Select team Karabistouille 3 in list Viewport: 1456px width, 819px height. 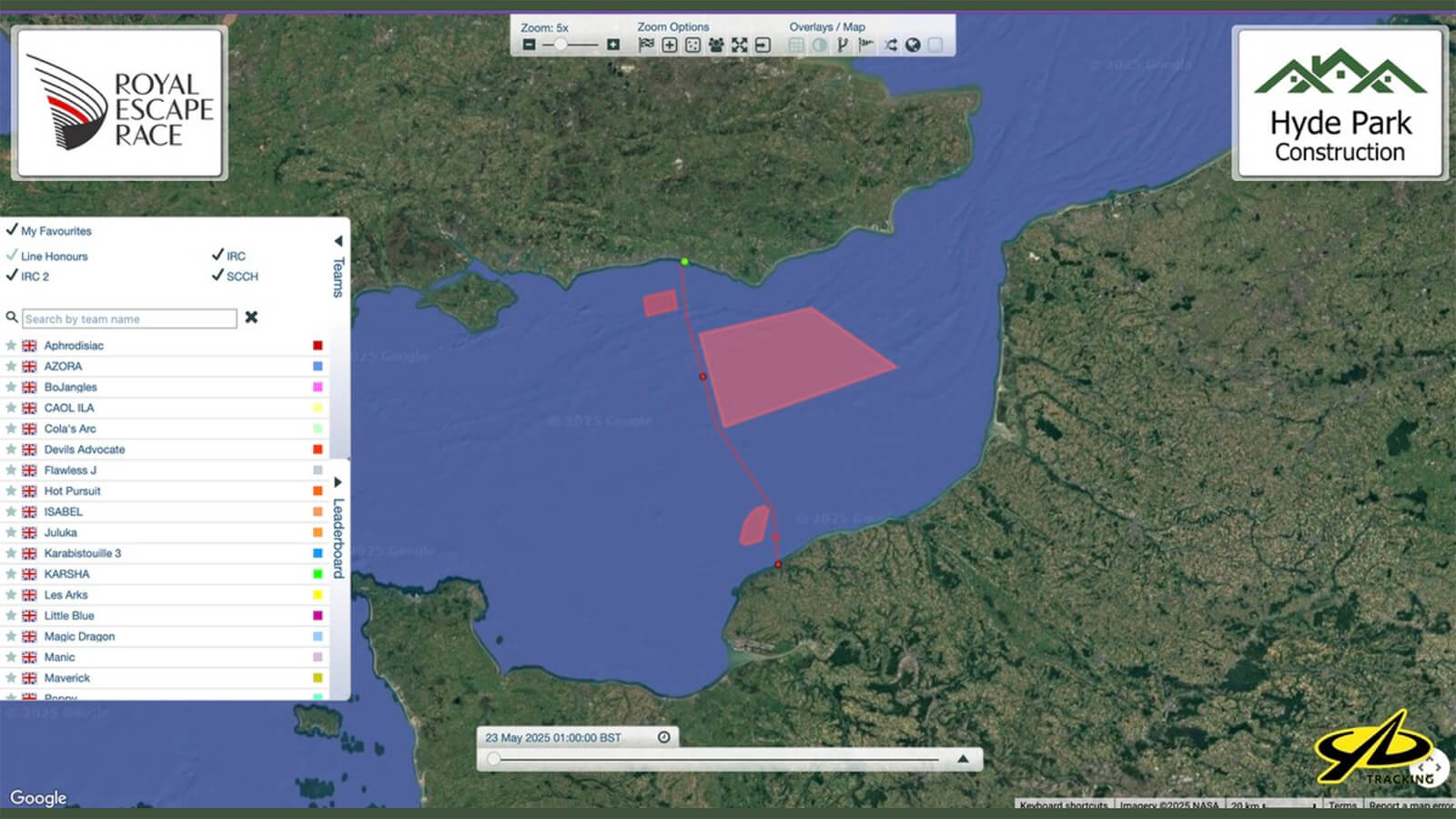coord(83,553)
